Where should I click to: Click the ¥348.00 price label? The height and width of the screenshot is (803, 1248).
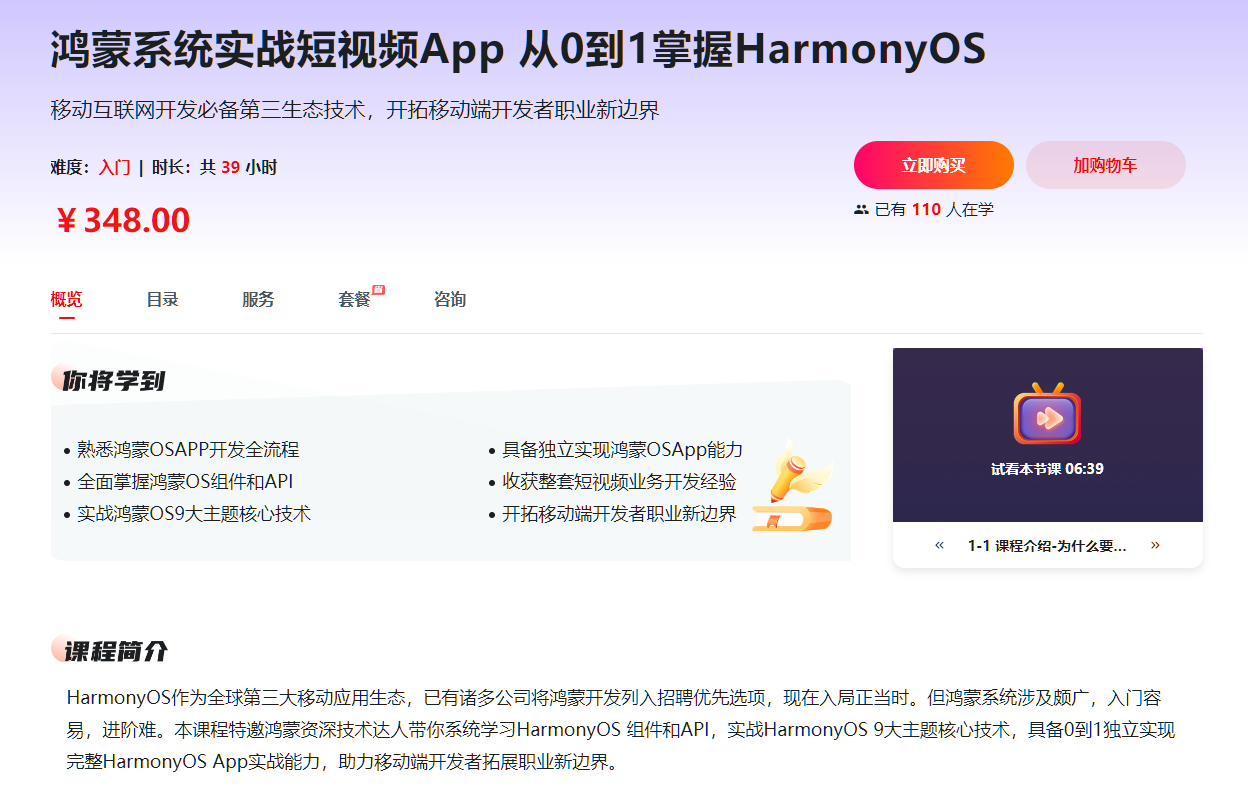[x=122, y=220]
